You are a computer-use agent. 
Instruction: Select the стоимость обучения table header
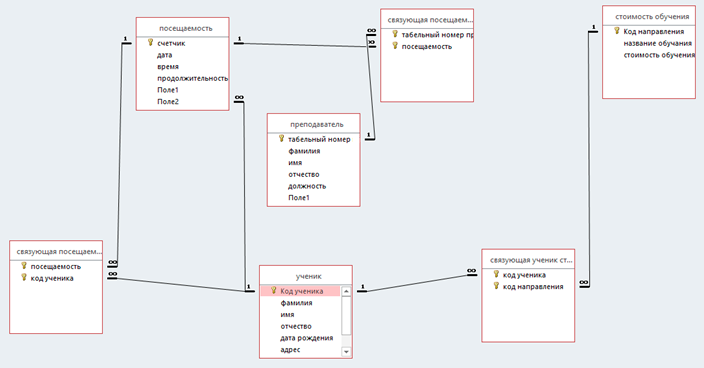pyautogui.click(x=649, y=17)
